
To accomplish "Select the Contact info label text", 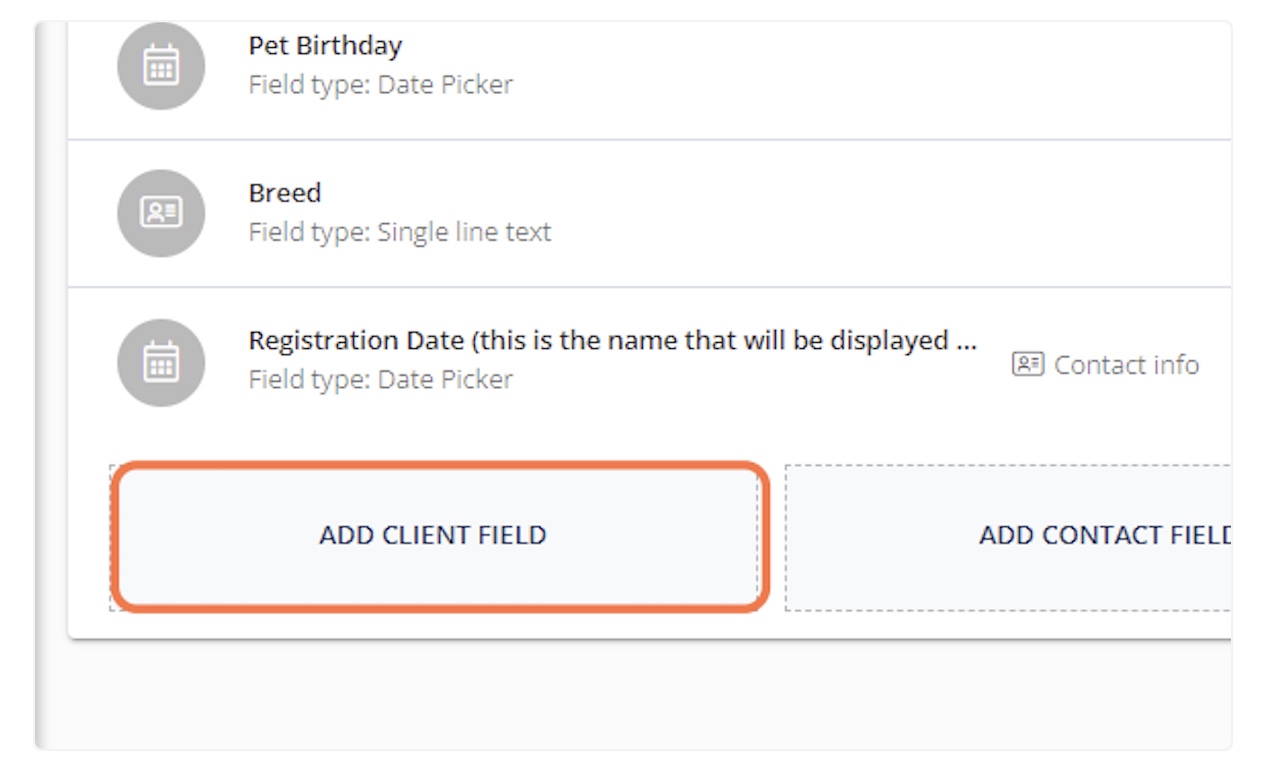I will 1126,365.
